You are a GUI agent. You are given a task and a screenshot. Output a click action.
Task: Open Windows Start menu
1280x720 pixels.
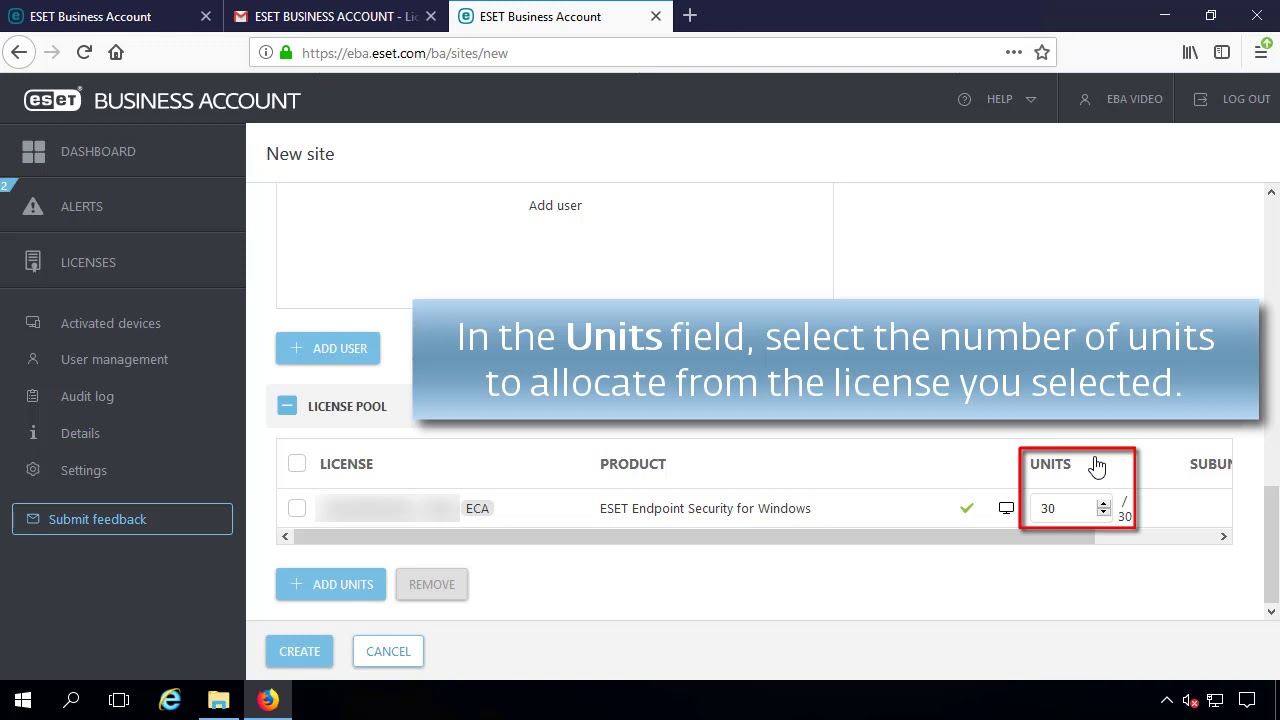tap(23, 700)
